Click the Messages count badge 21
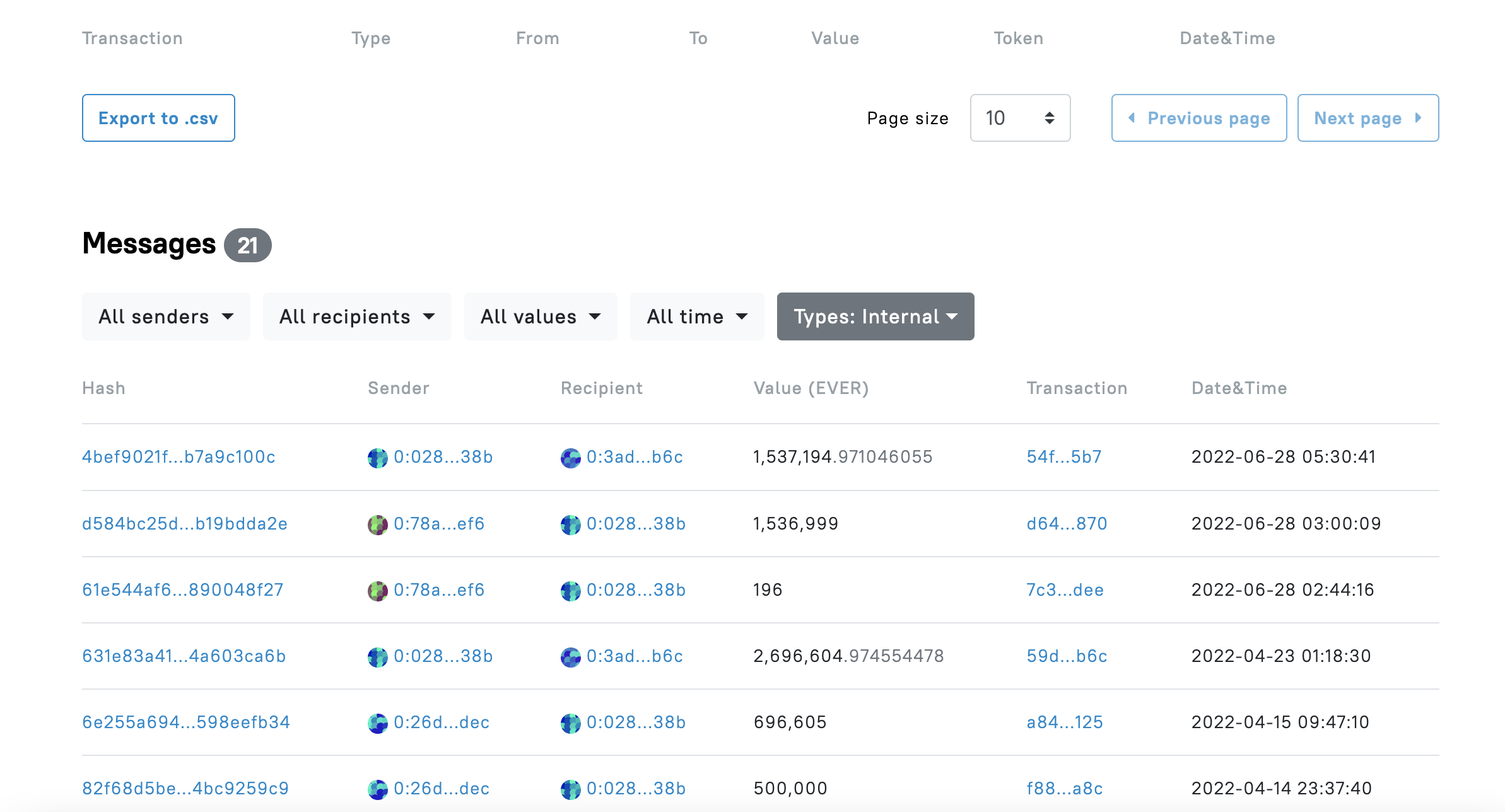 click(247, 245)
